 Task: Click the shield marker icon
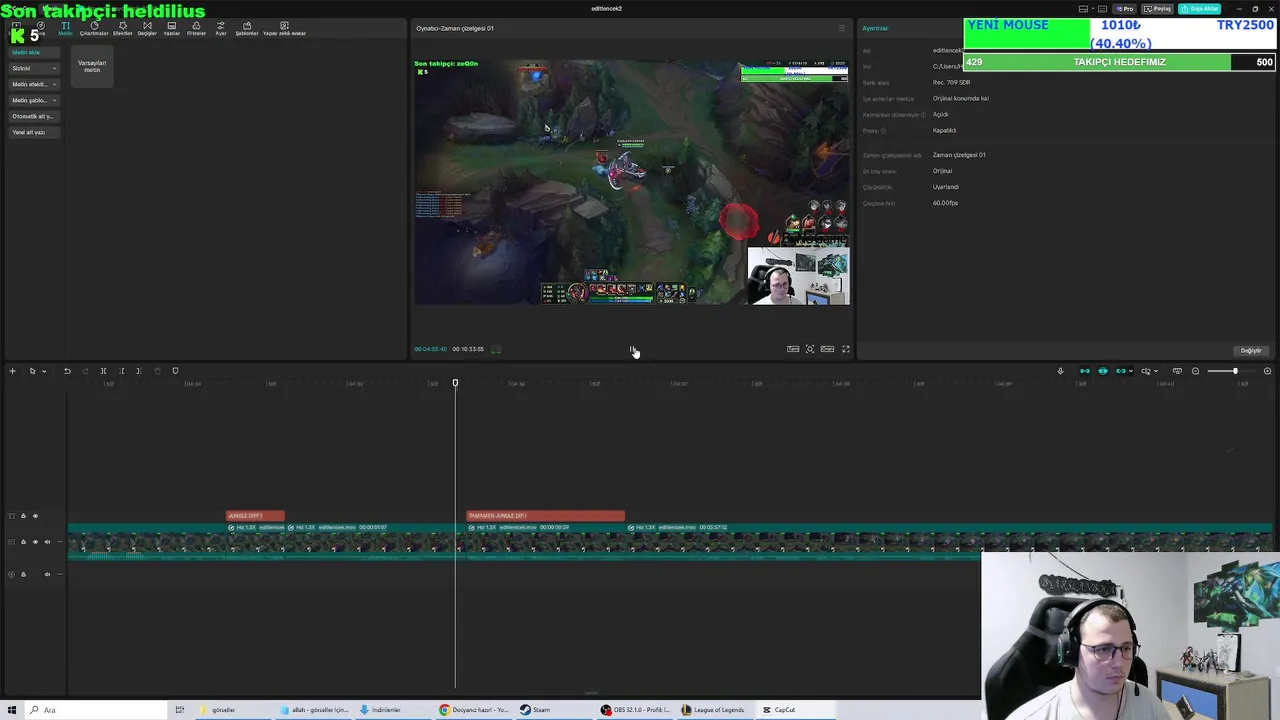point(175,371)
